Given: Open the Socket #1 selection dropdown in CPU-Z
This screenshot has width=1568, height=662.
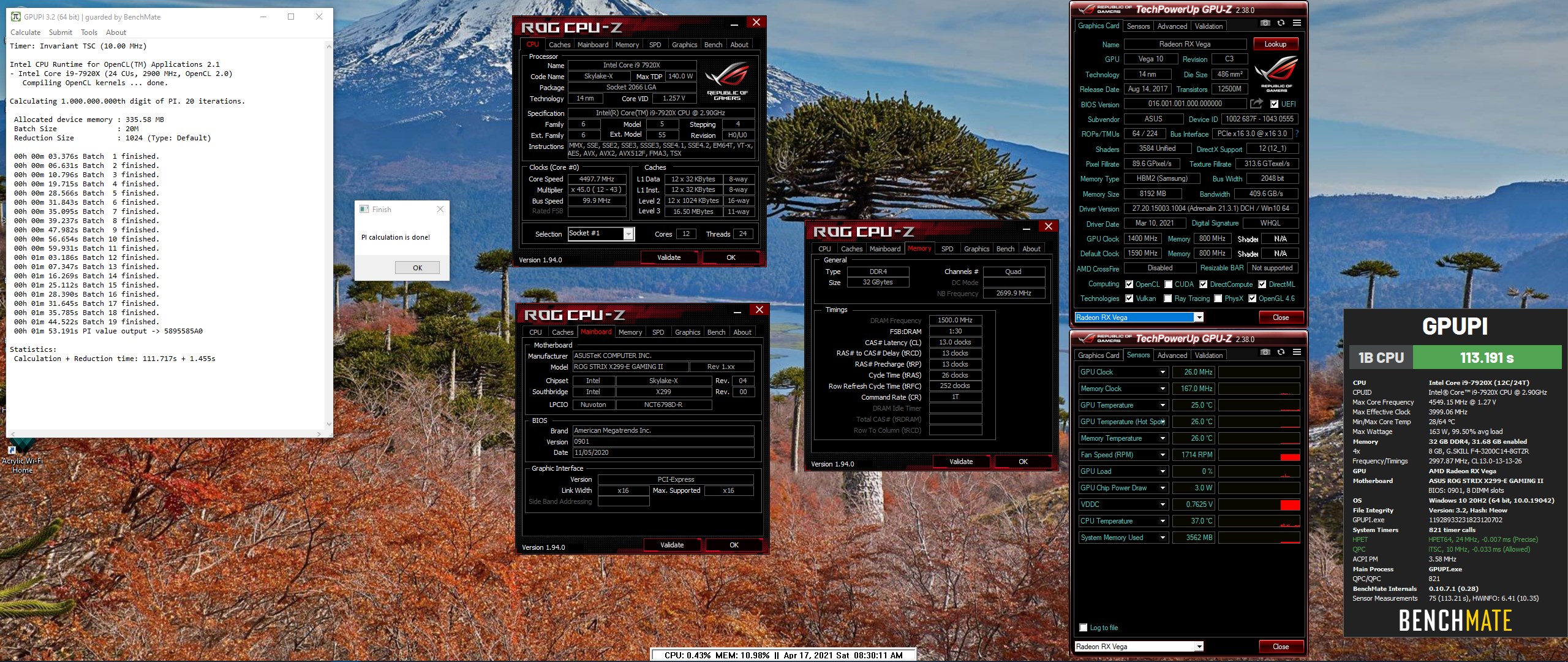Looking at the screenshot, I should tap(628, 234).
